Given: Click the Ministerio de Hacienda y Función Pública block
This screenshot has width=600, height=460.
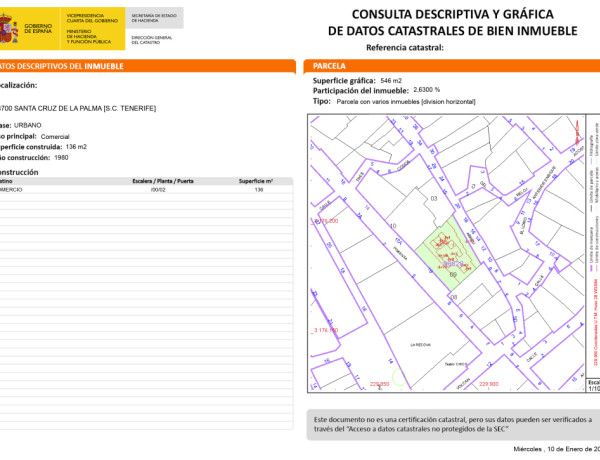Looking at the screenshot, I should point(95,37).
